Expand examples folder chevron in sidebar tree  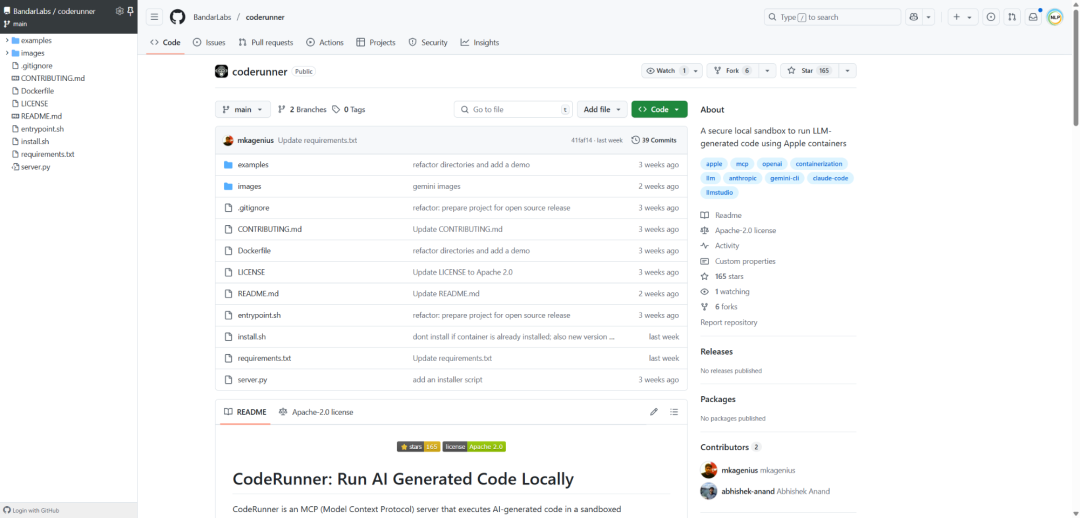[x=7, y=41]
